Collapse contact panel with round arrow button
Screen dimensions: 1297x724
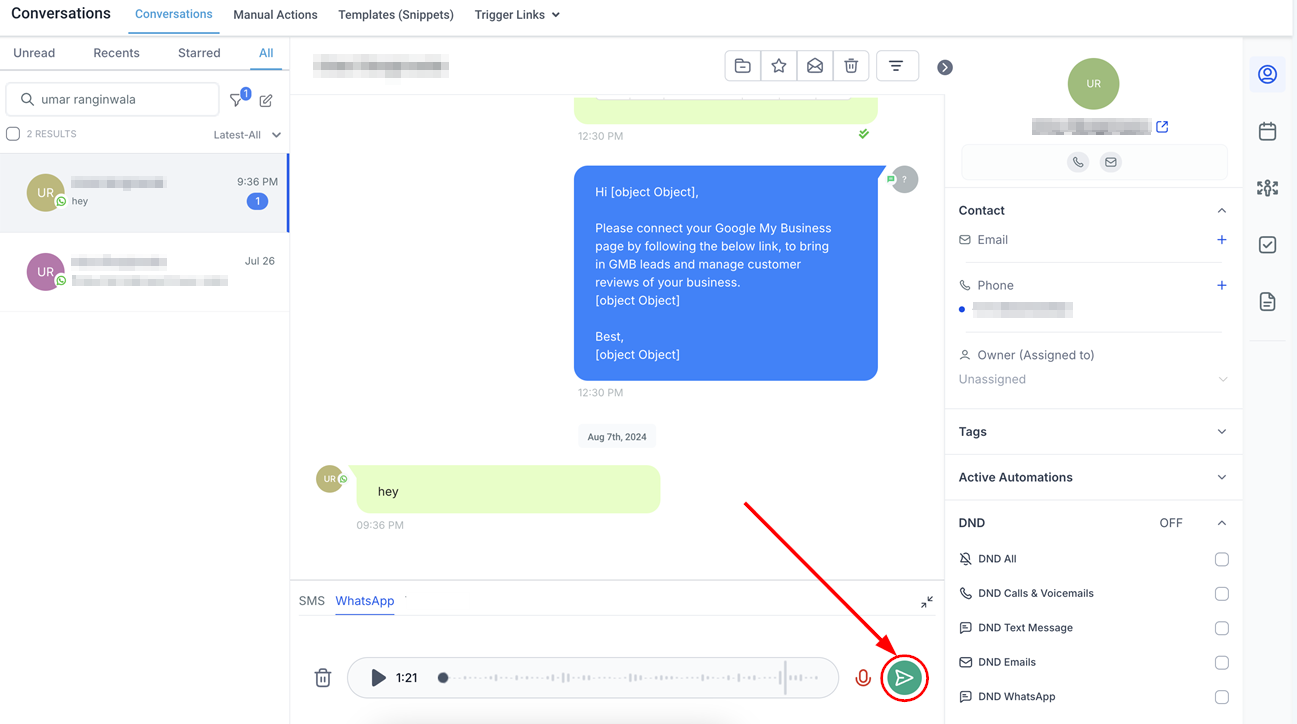click(945, 67)
